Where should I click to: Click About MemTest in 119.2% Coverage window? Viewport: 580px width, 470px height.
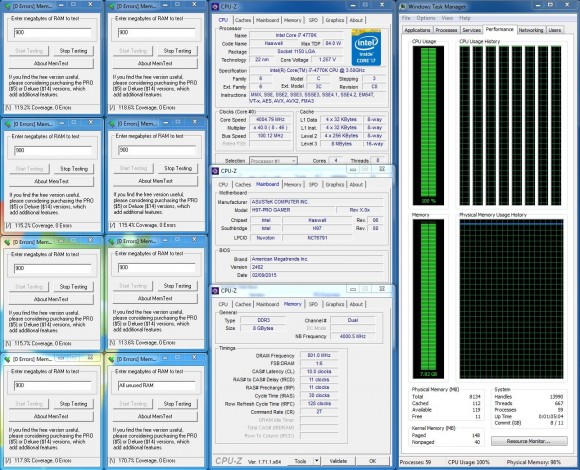click(51, 63)
